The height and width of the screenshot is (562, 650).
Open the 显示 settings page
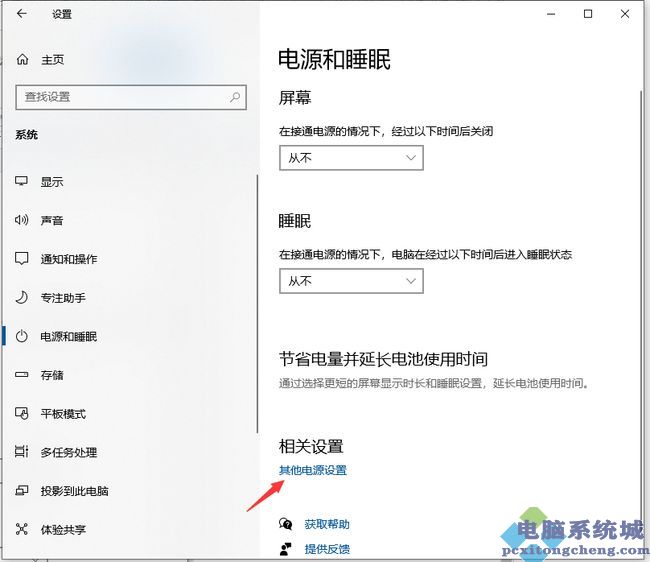(52, 182)
